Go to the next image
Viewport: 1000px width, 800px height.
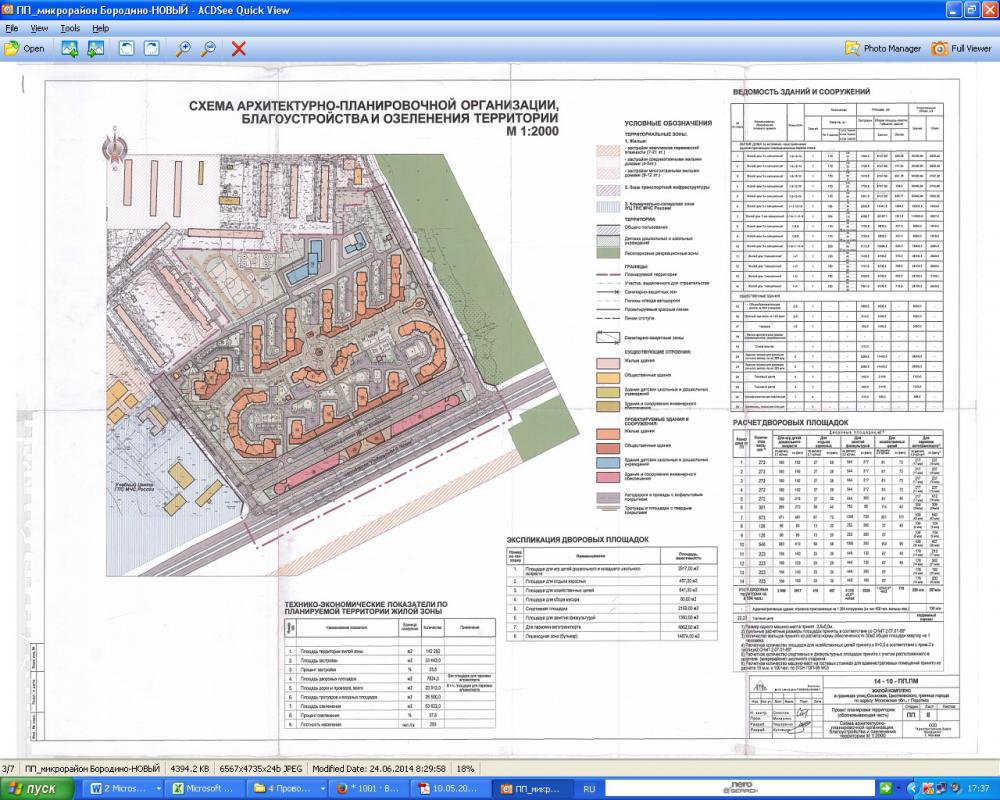(x=96, y=48)
